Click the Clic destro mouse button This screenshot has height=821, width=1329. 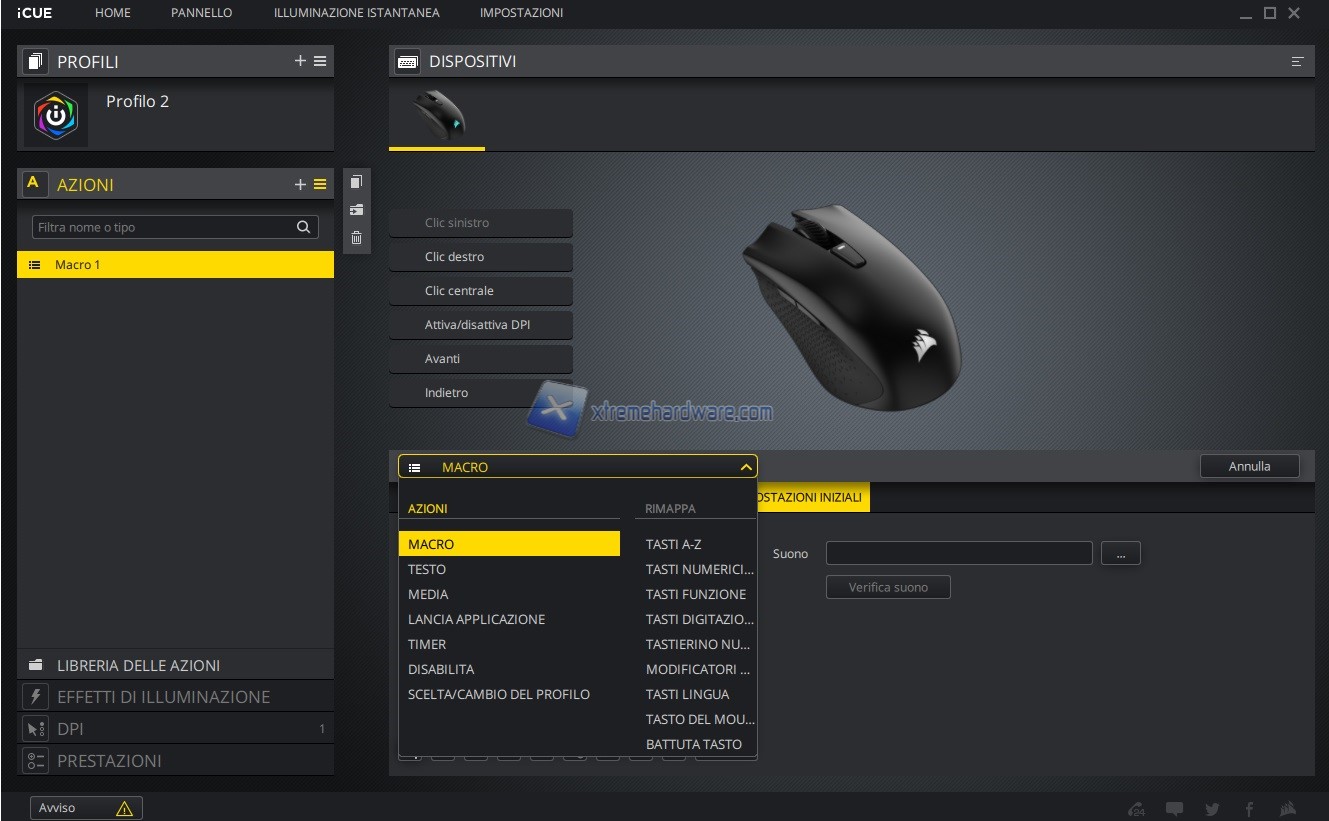[x=481, y=257]
